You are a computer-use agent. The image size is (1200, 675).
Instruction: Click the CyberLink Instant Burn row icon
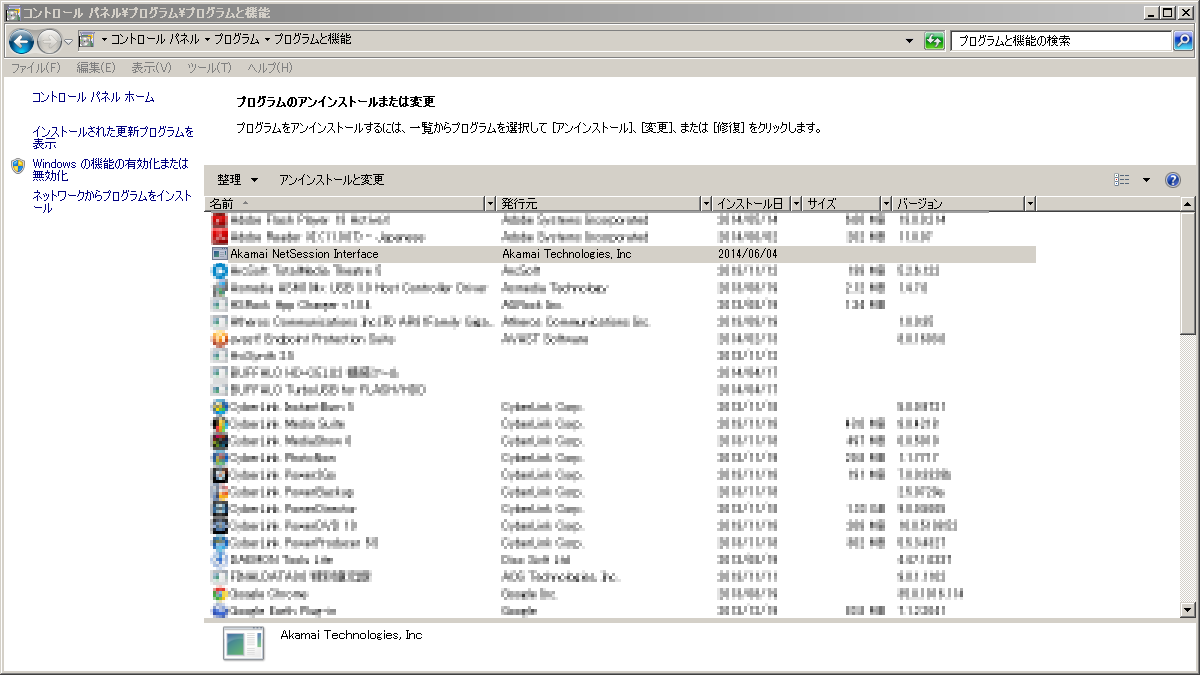point(220,407)
